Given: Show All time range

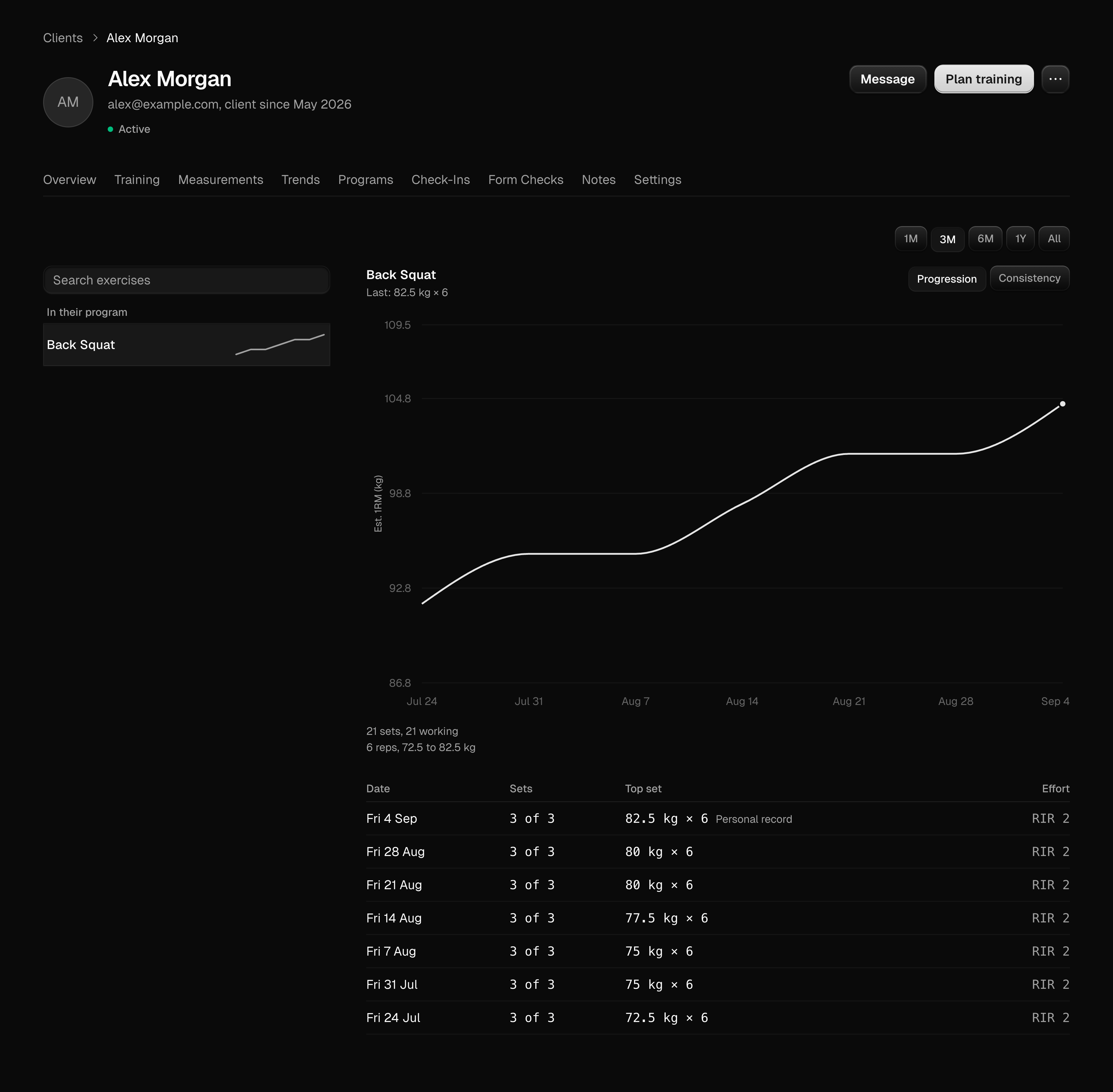Looking at the screenshot, I should 1054,239.
